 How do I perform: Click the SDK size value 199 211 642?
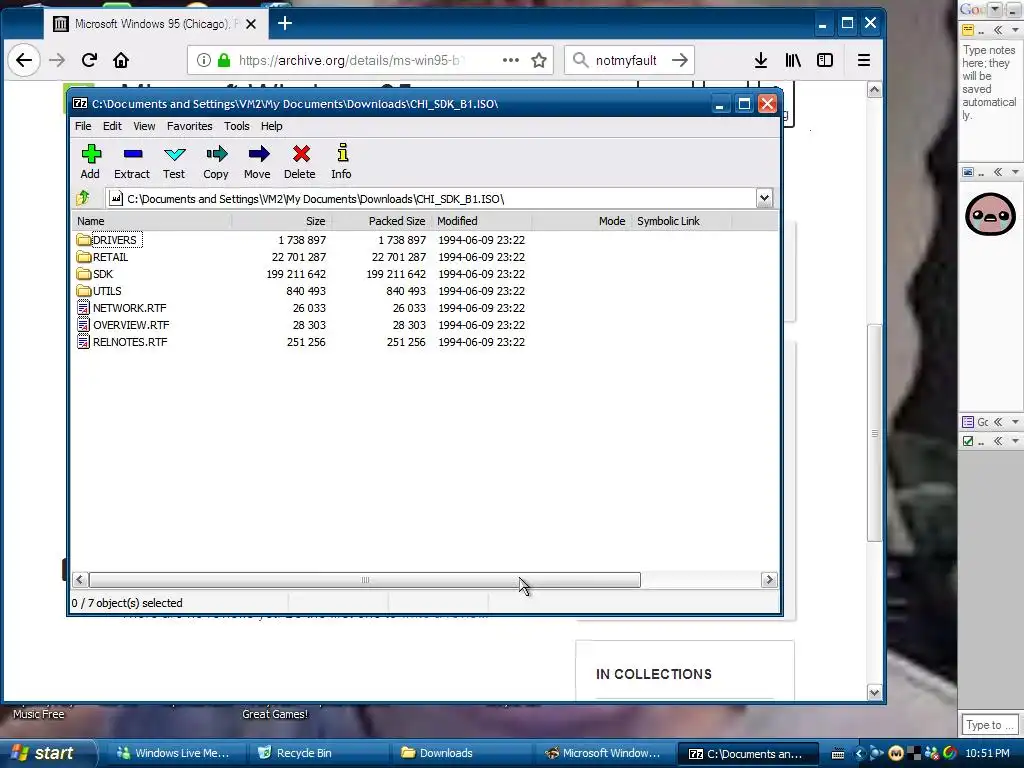pyautogui.click(x=296, y=274)
